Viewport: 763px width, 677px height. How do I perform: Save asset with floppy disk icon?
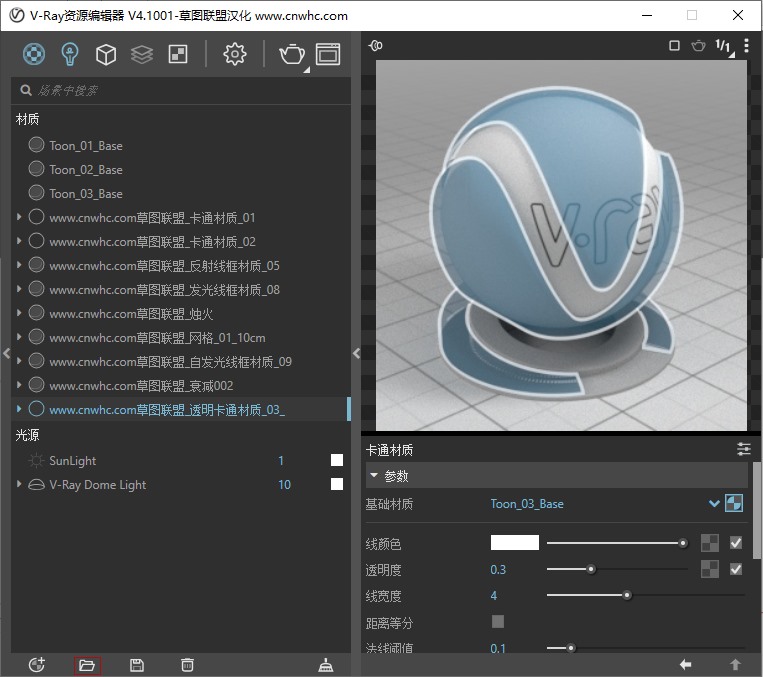click(137, 665)
